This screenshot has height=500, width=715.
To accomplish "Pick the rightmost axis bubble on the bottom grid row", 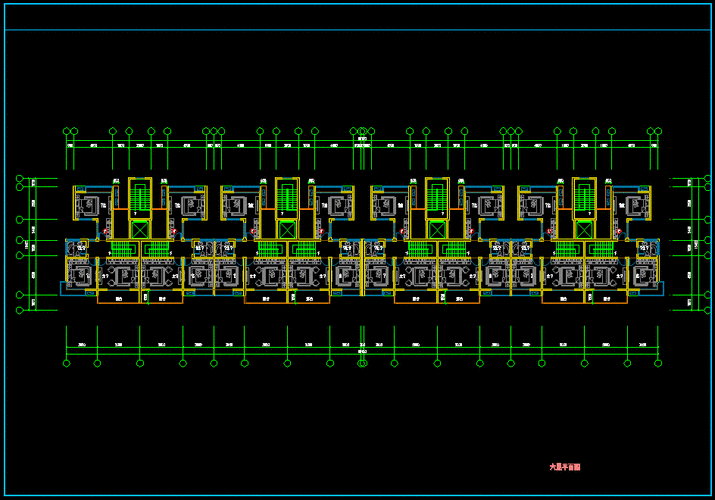I will [x=657, y=363].
